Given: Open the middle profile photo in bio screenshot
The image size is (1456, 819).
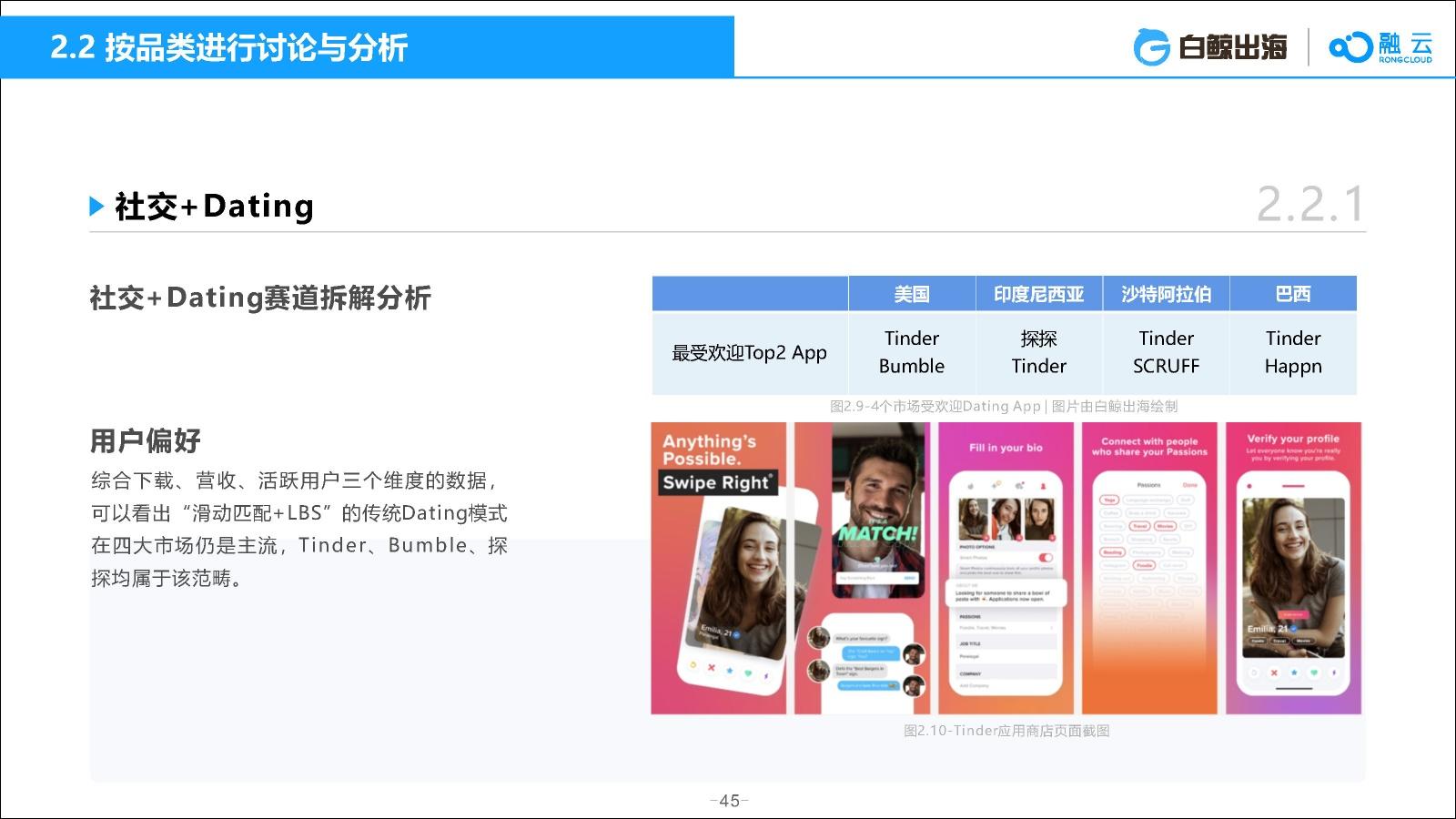Looking at the screenshot, I should 1006,518.
